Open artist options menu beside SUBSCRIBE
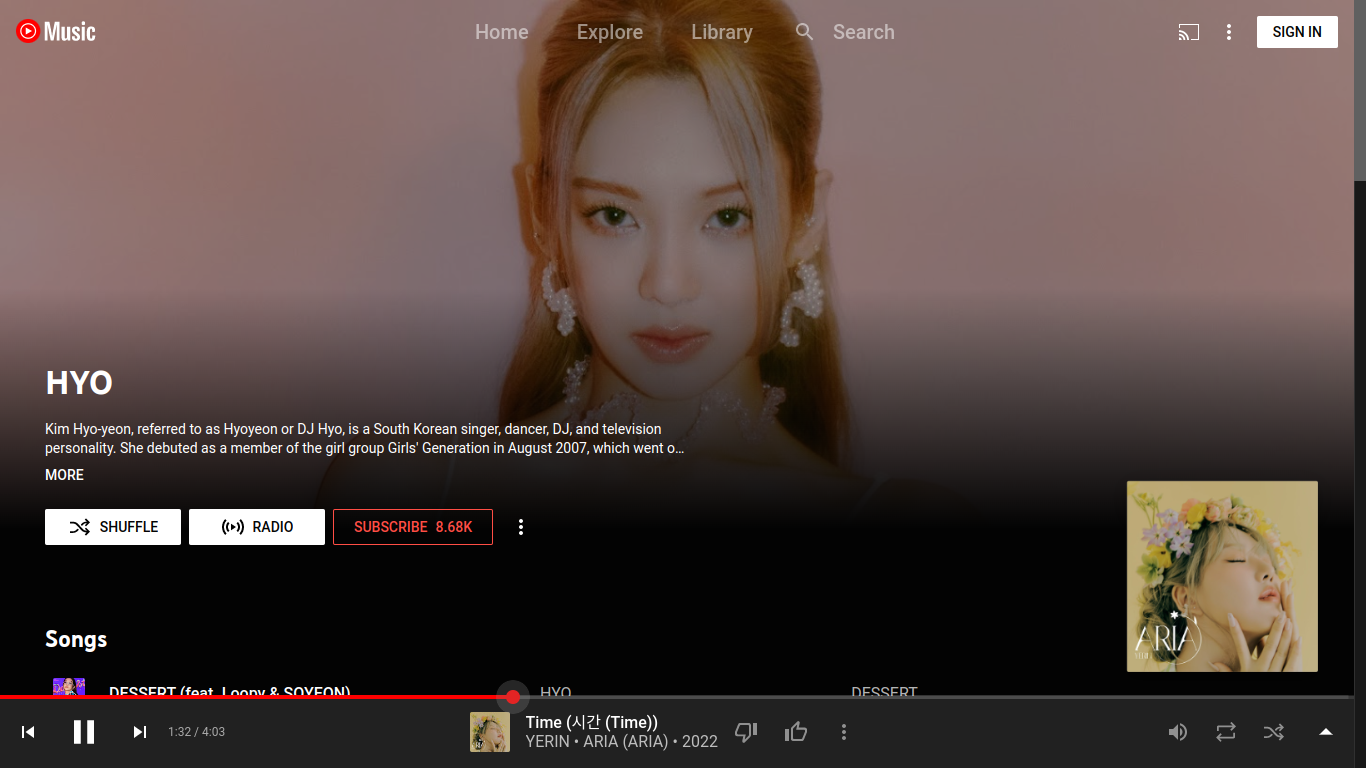 (520, 527)
